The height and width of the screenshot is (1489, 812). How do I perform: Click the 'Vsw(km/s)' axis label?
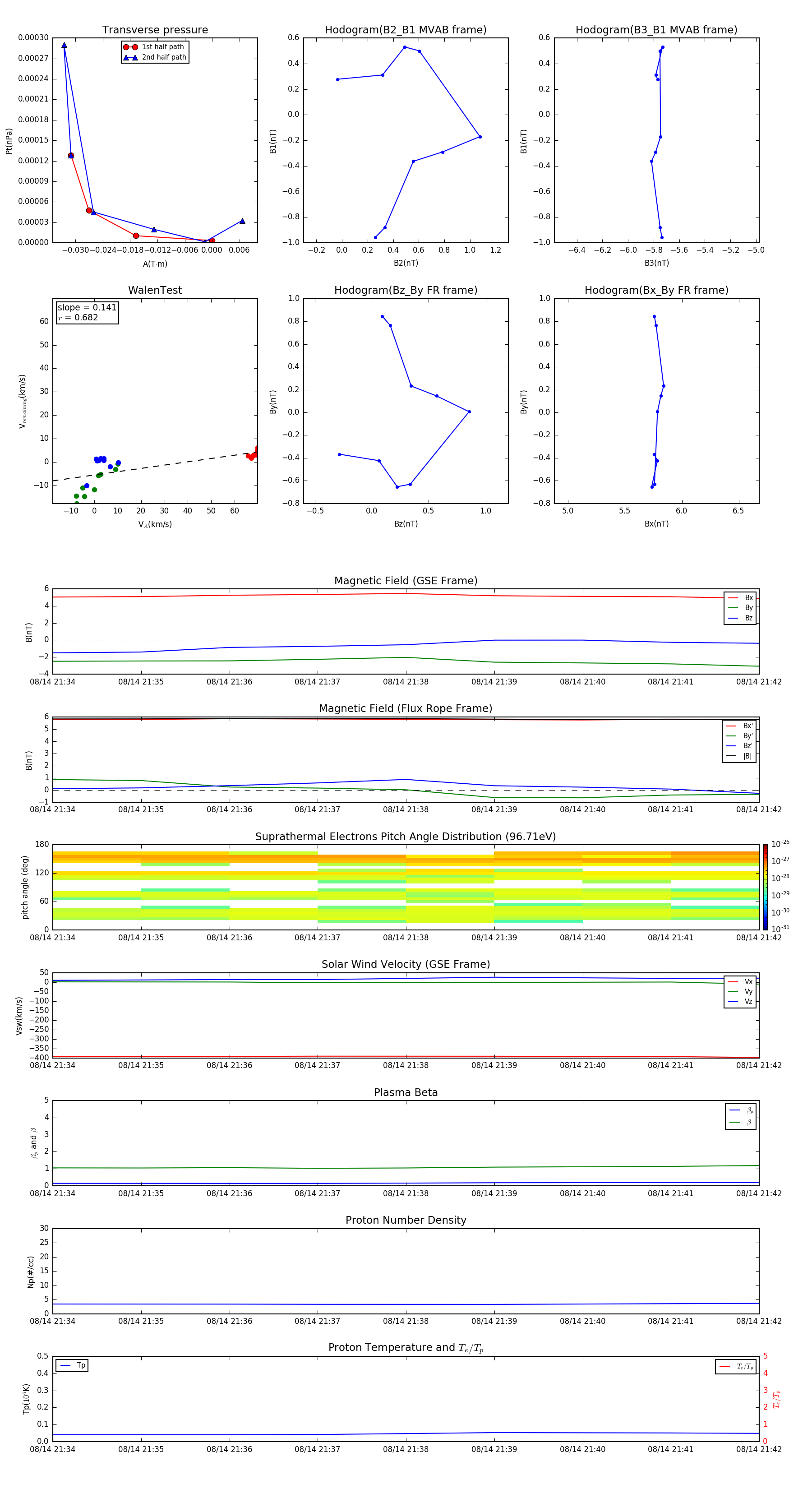(x=19, y=1016)
